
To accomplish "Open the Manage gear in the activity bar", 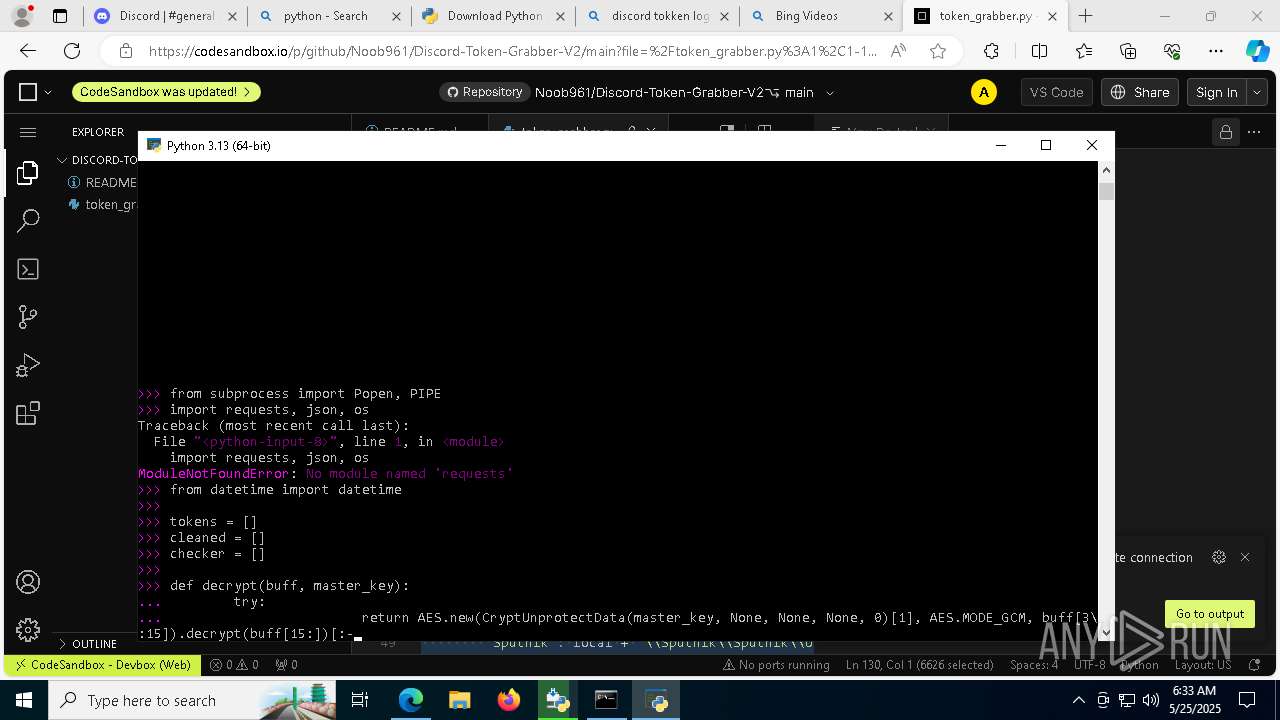I will 28,630.
